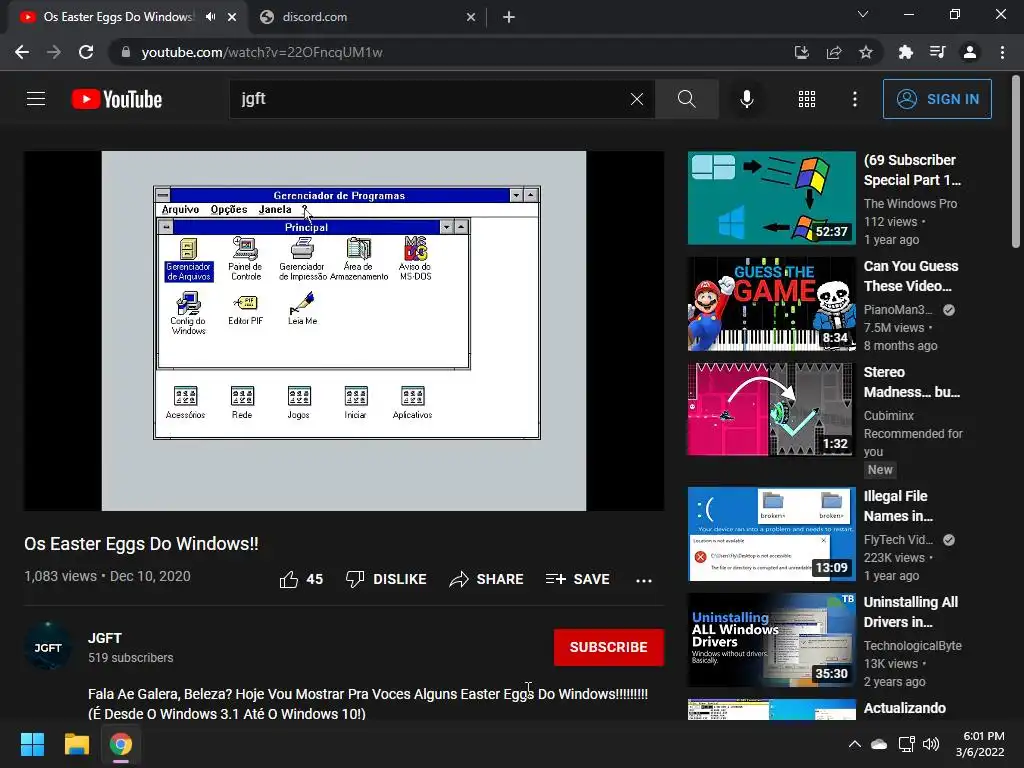The height and width of the screenshot is (768, 1024).
Task: Open the SHARE dialog
Action: click(x=487, y=579)
